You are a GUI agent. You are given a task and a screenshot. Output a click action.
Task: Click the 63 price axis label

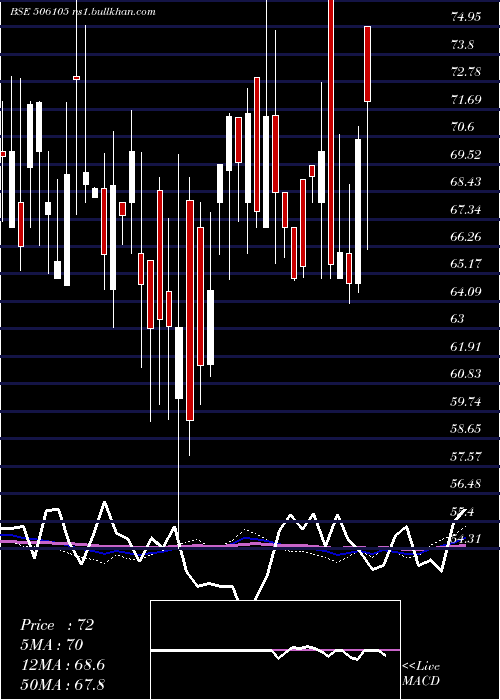pos(458,319)
